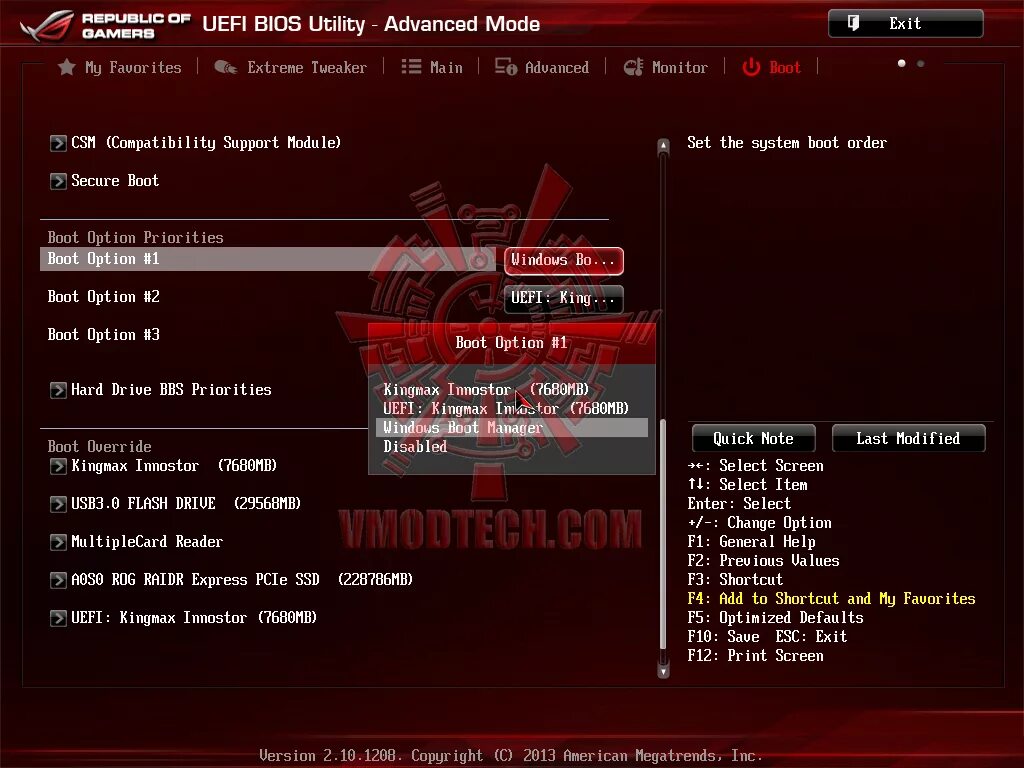
Task: Go to the Advanced tab
Action: [542, 67]
